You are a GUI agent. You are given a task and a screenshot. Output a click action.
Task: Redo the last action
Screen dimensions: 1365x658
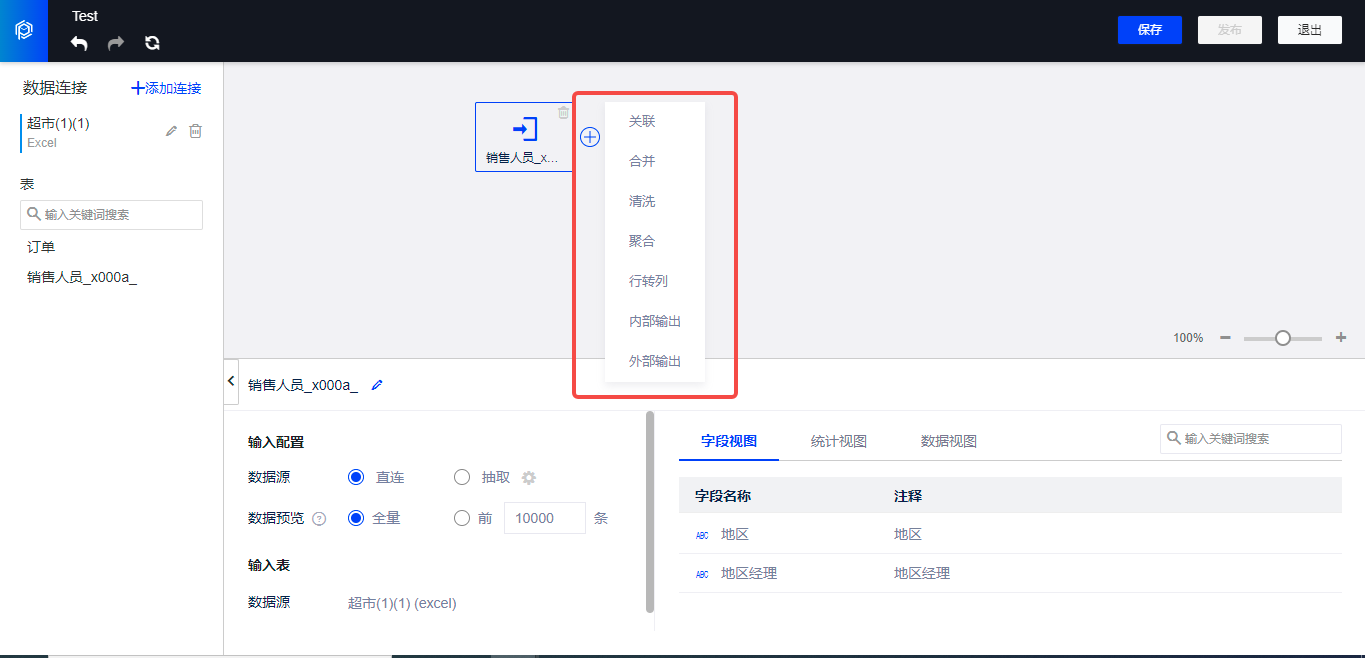pos(116,43)
